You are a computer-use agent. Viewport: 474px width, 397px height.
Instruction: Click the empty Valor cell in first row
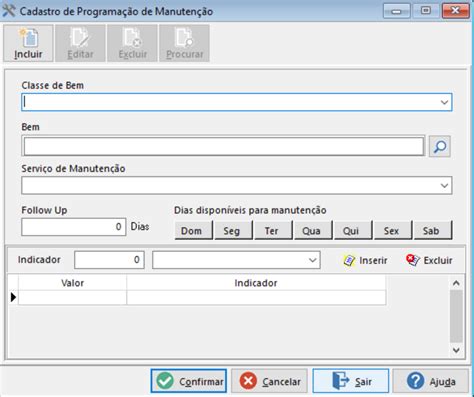pyautogui.click(x=72, y=297)
